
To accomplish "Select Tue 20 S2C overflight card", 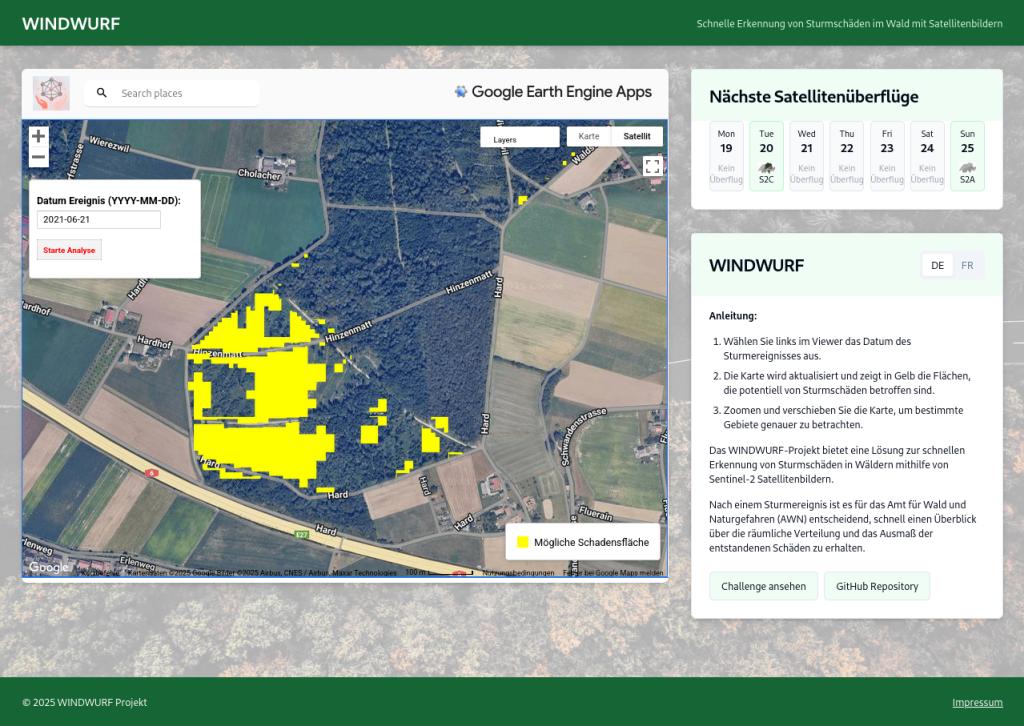I will (x=766, y=156).
